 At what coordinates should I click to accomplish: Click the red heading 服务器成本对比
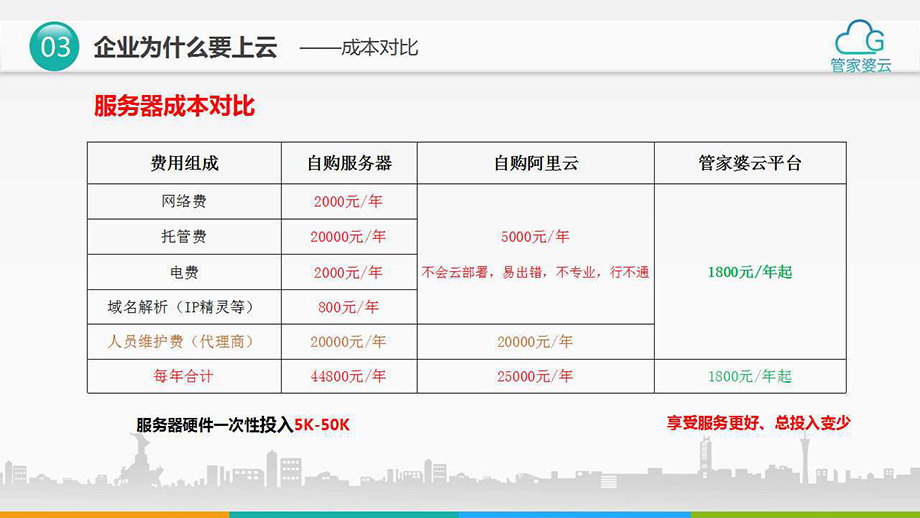(x=174, y=106)
